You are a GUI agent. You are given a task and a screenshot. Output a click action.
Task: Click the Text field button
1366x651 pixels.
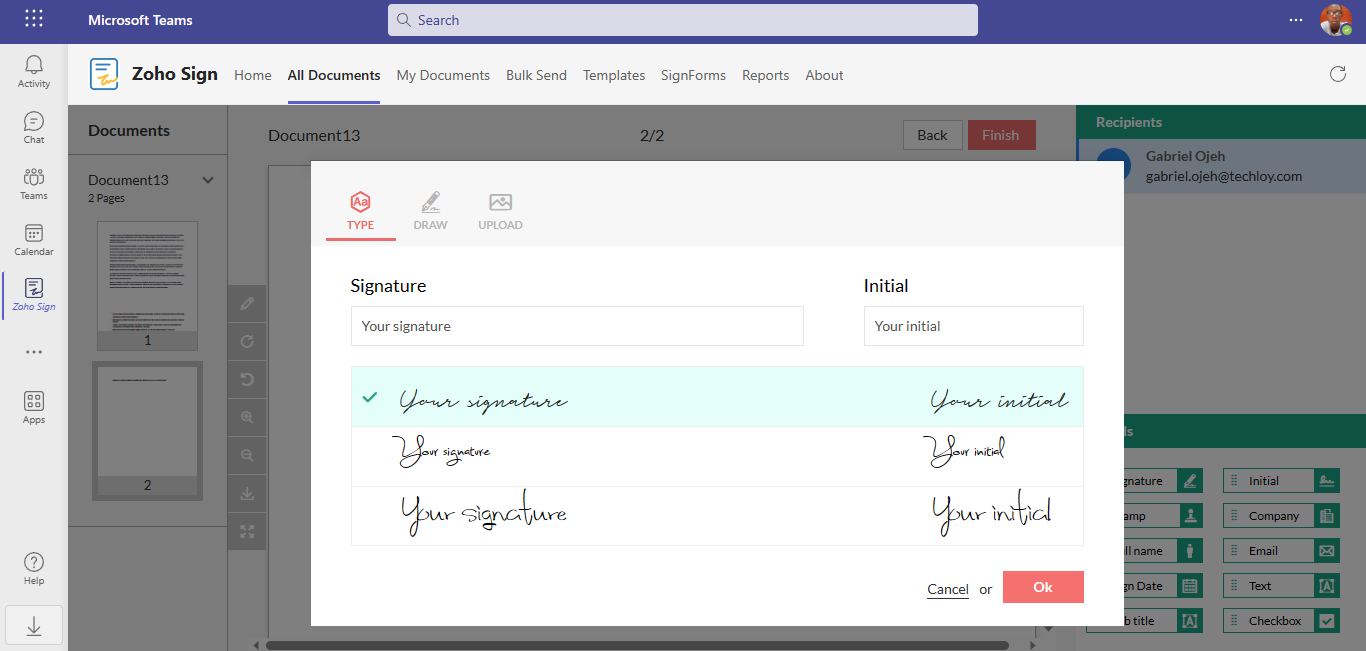1281,586
